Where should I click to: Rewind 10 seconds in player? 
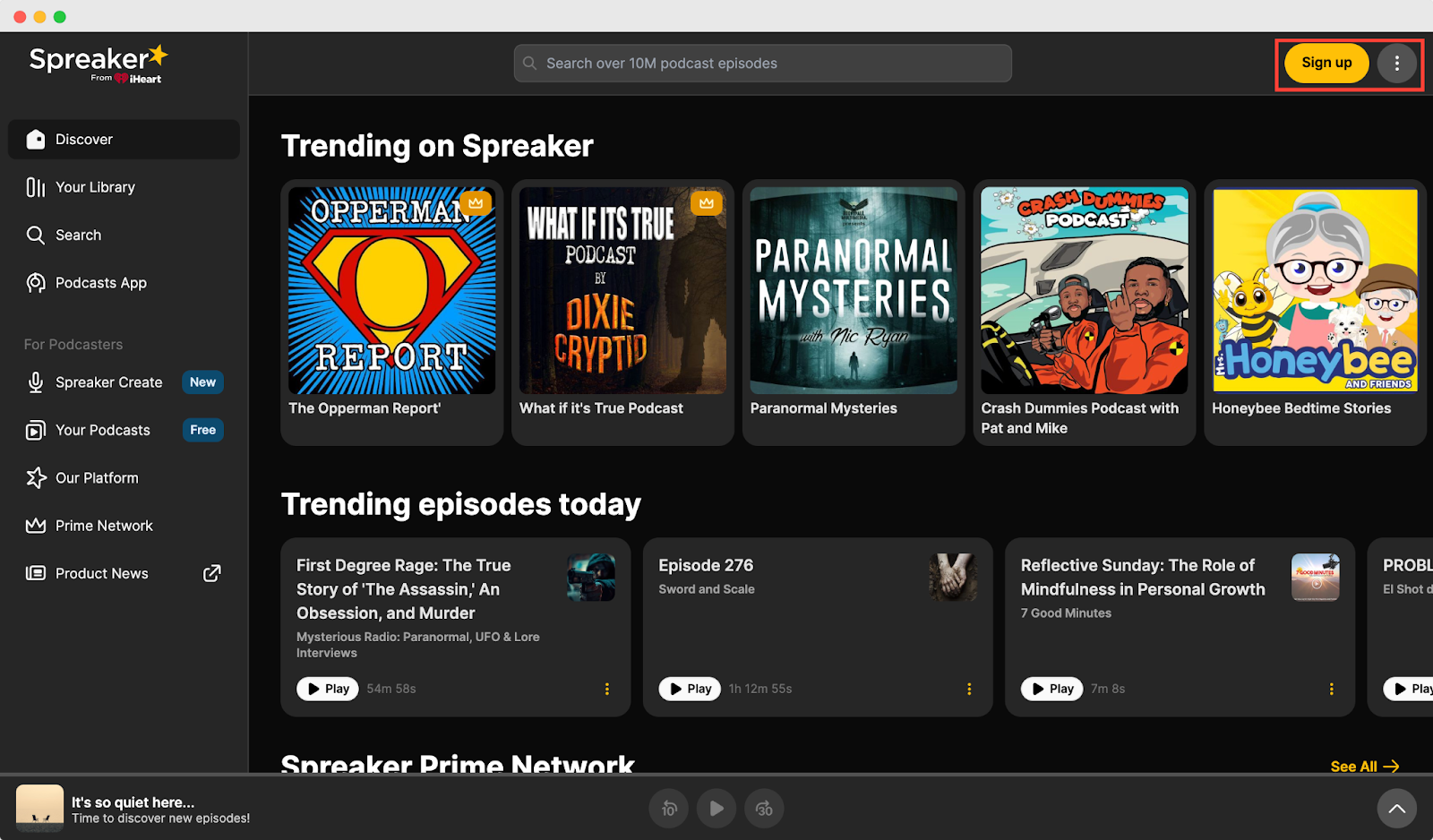(x=669, y=809)
